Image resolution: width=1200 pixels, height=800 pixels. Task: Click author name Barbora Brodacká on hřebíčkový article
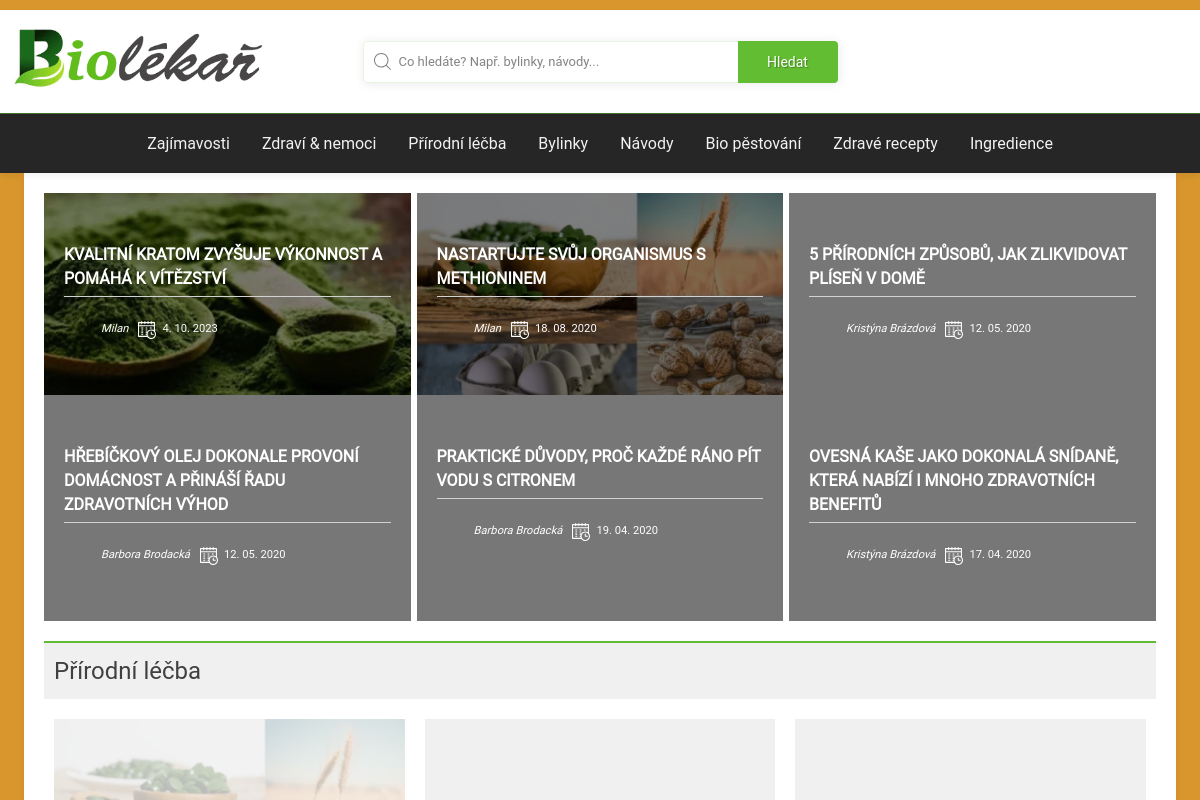[145, 554]
